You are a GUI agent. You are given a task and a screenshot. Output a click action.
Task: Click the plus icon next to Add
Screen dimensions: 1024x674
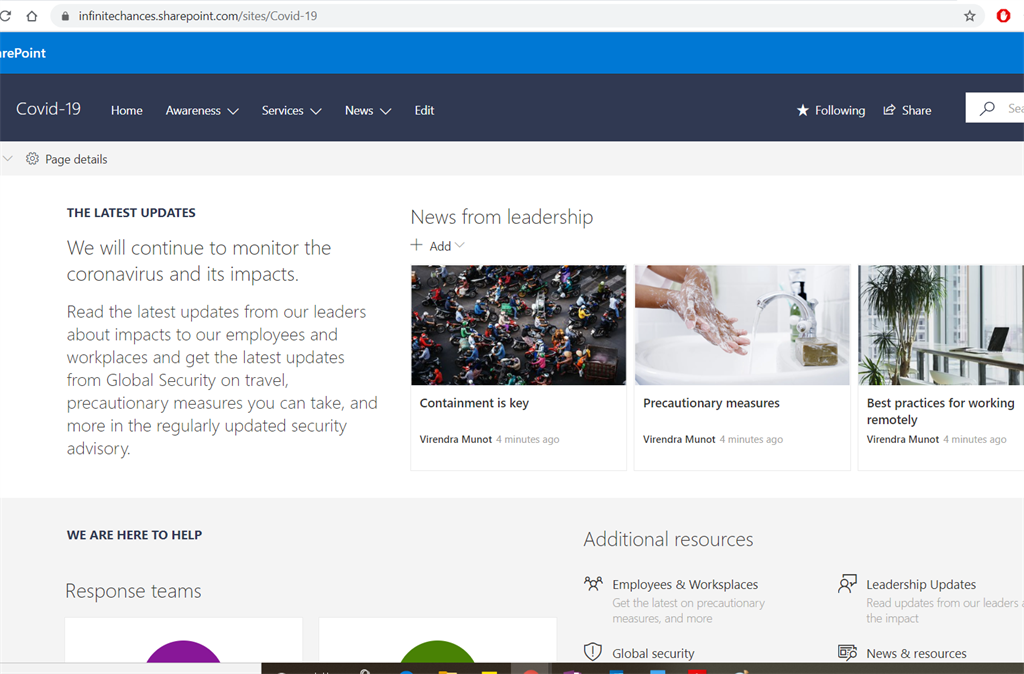point(417,245)
